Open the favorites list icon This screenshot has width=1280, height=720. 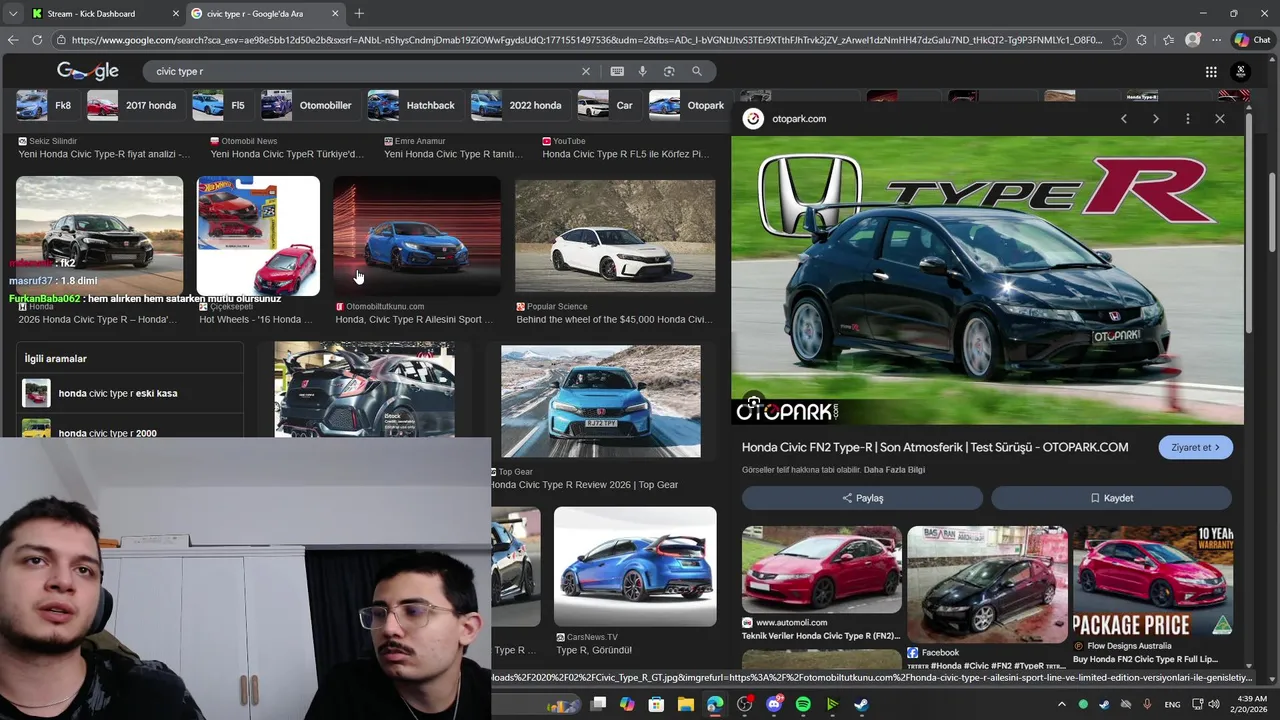point(1168,40)
